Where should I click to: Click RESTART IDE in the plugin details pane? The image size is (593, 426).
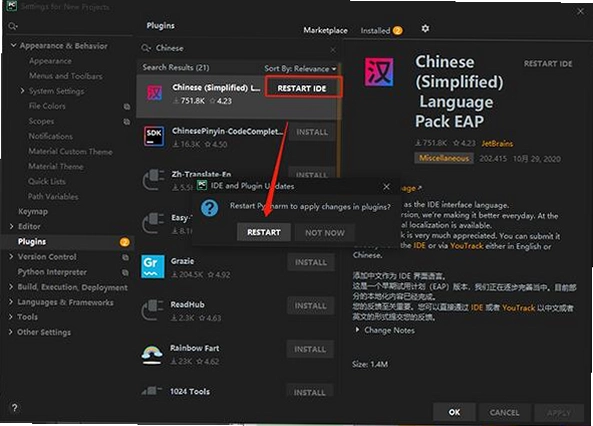(548, 64)
